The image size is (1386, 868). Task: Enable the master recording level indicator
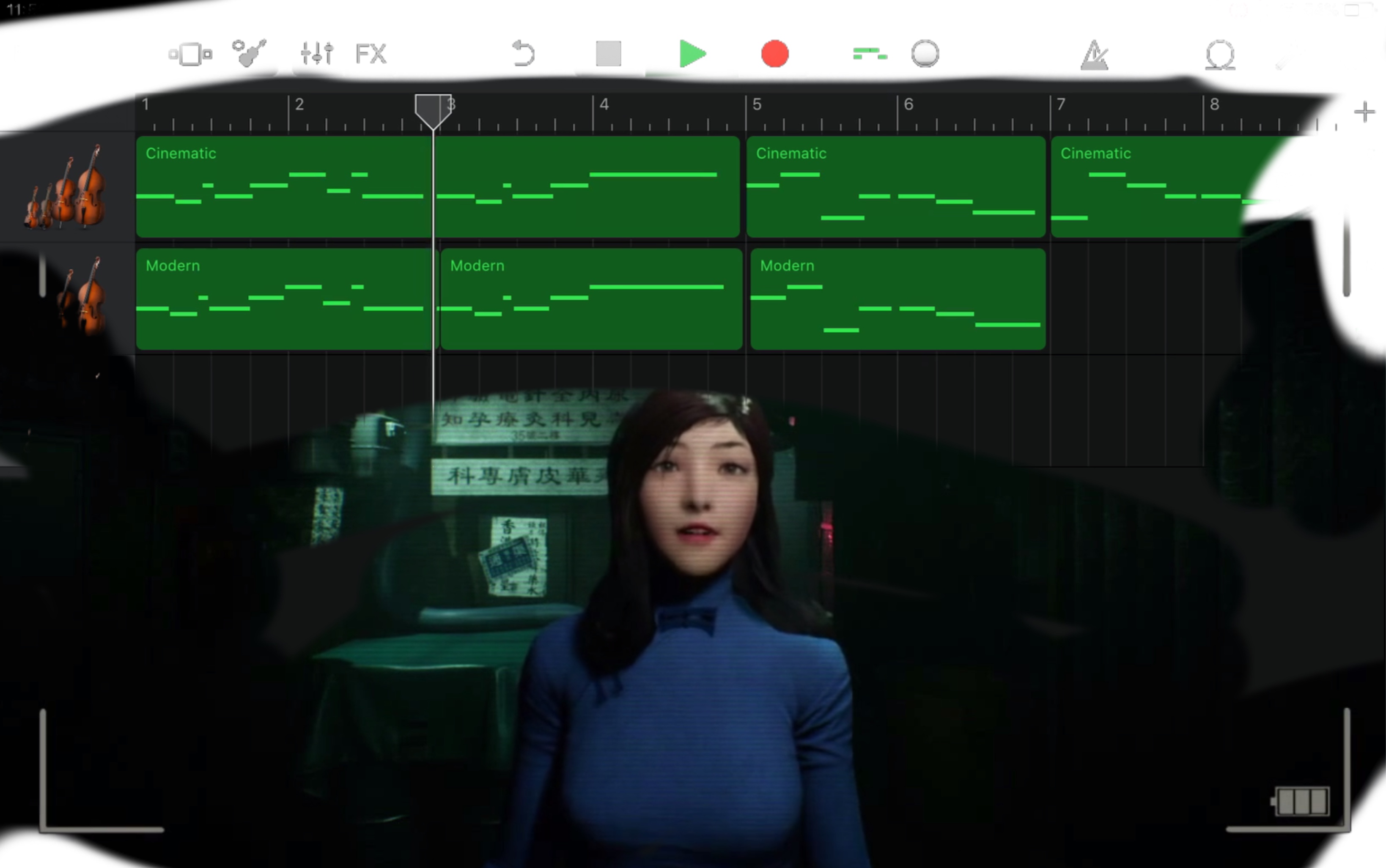pos(925,53)
